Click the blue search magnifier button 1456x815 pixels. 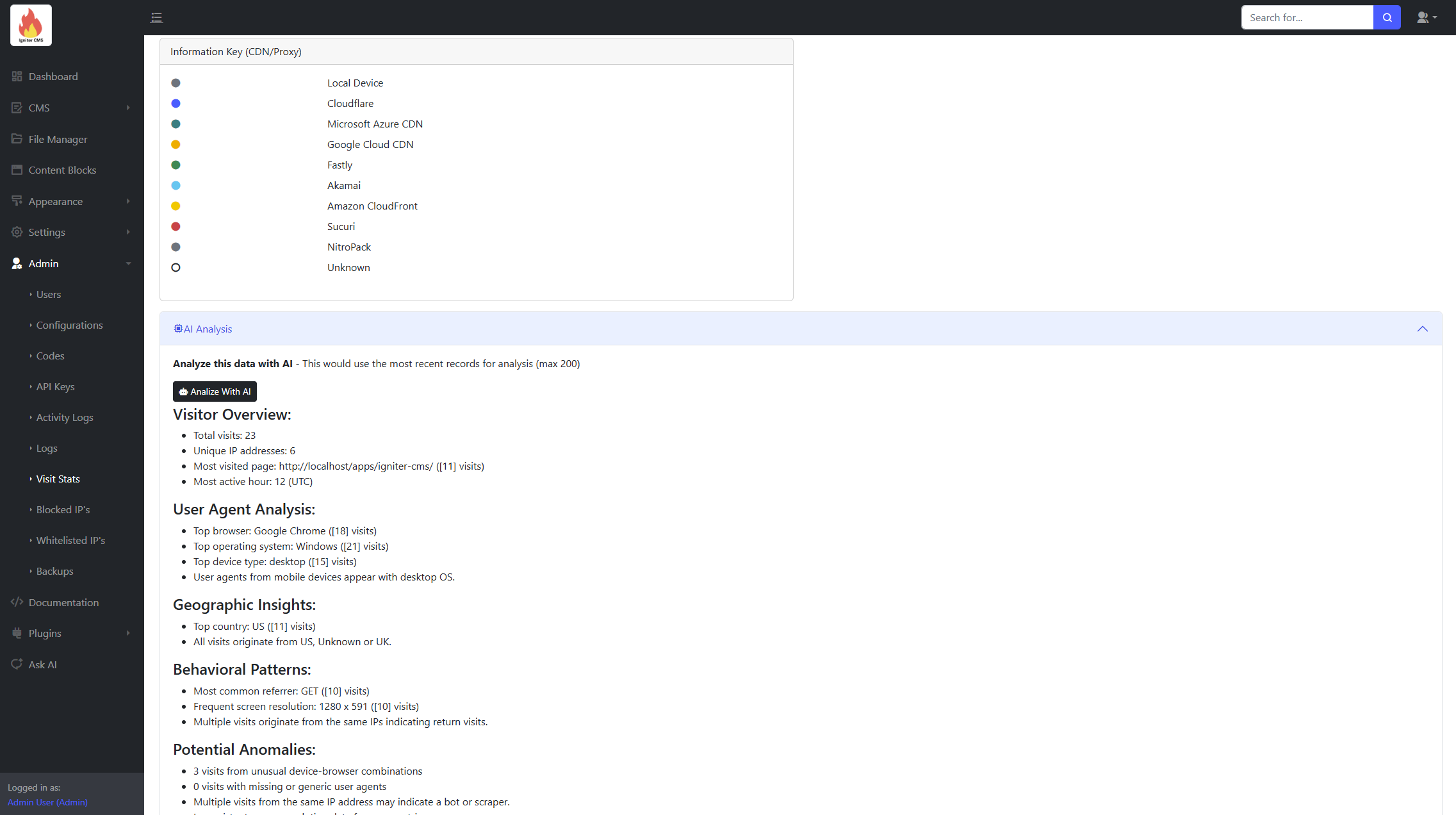pyautogui.click(x=1387, y=18)
